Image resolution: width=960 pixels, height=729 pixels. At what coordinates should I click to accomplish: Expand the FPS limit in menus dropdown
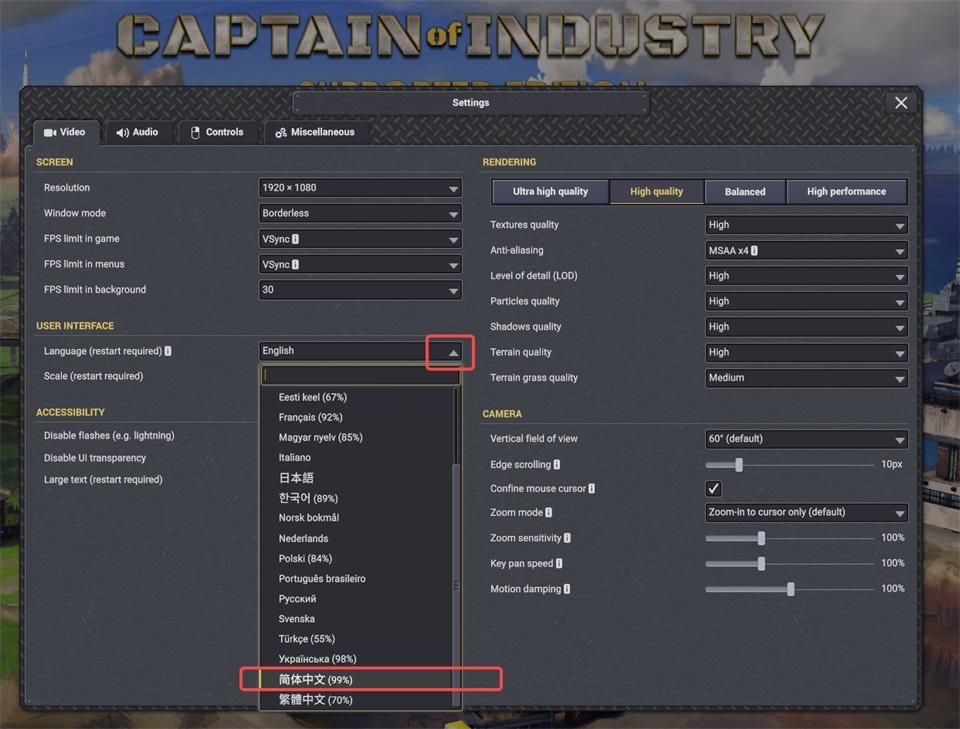pyautogui.click(x=360, y=264)
